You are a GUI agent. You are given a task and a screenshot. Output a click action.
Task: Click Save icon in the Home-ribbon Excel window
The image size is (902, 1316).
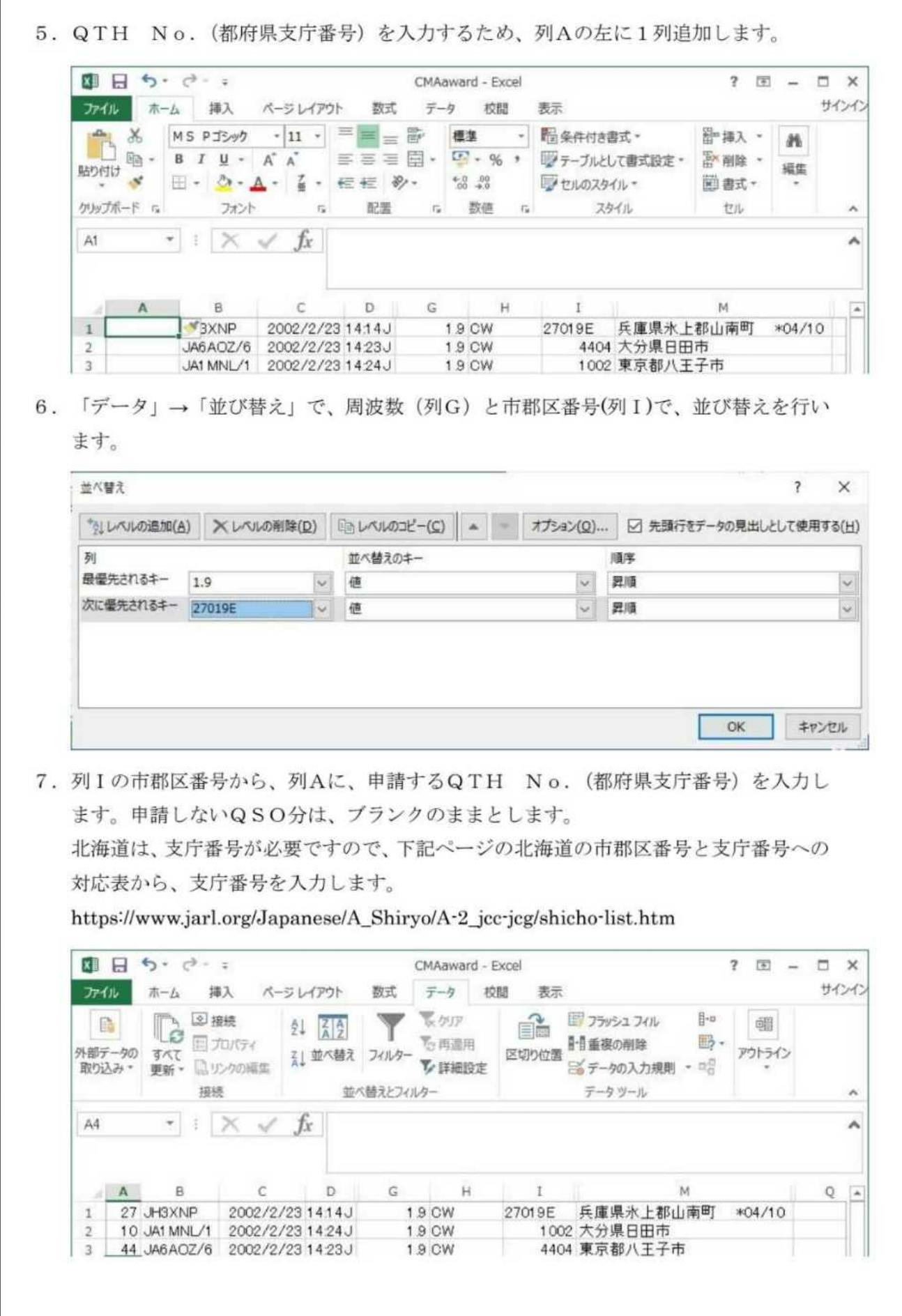click(120, 82)
